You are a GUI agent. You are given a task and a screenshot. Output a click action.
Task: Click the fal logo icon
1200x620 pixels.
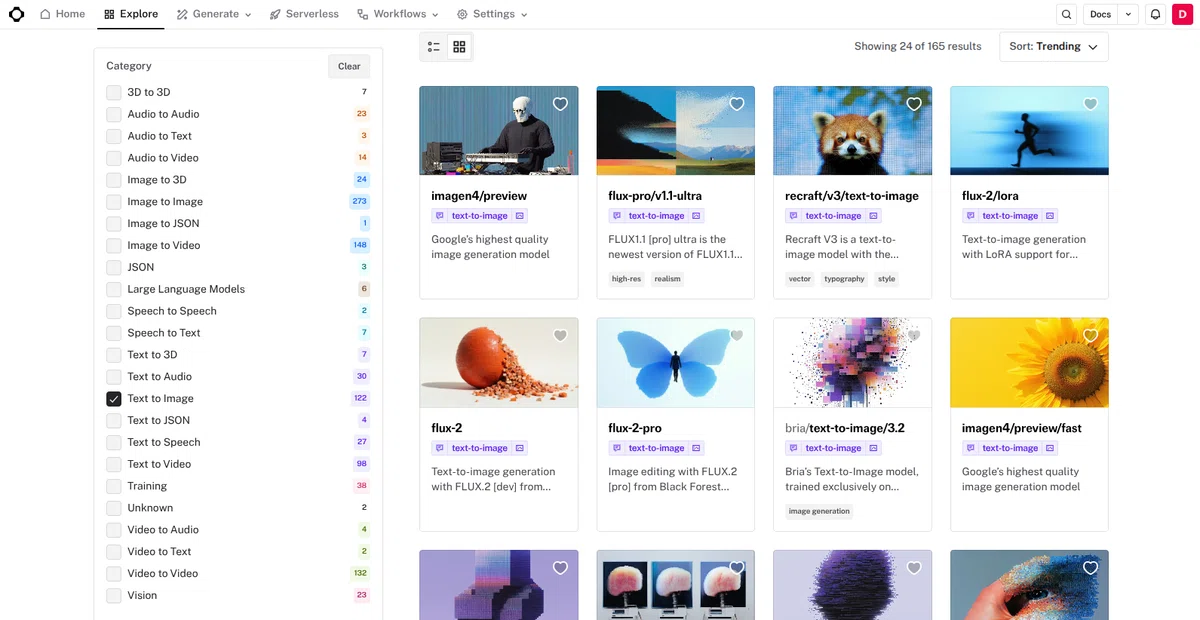[16, 14]
